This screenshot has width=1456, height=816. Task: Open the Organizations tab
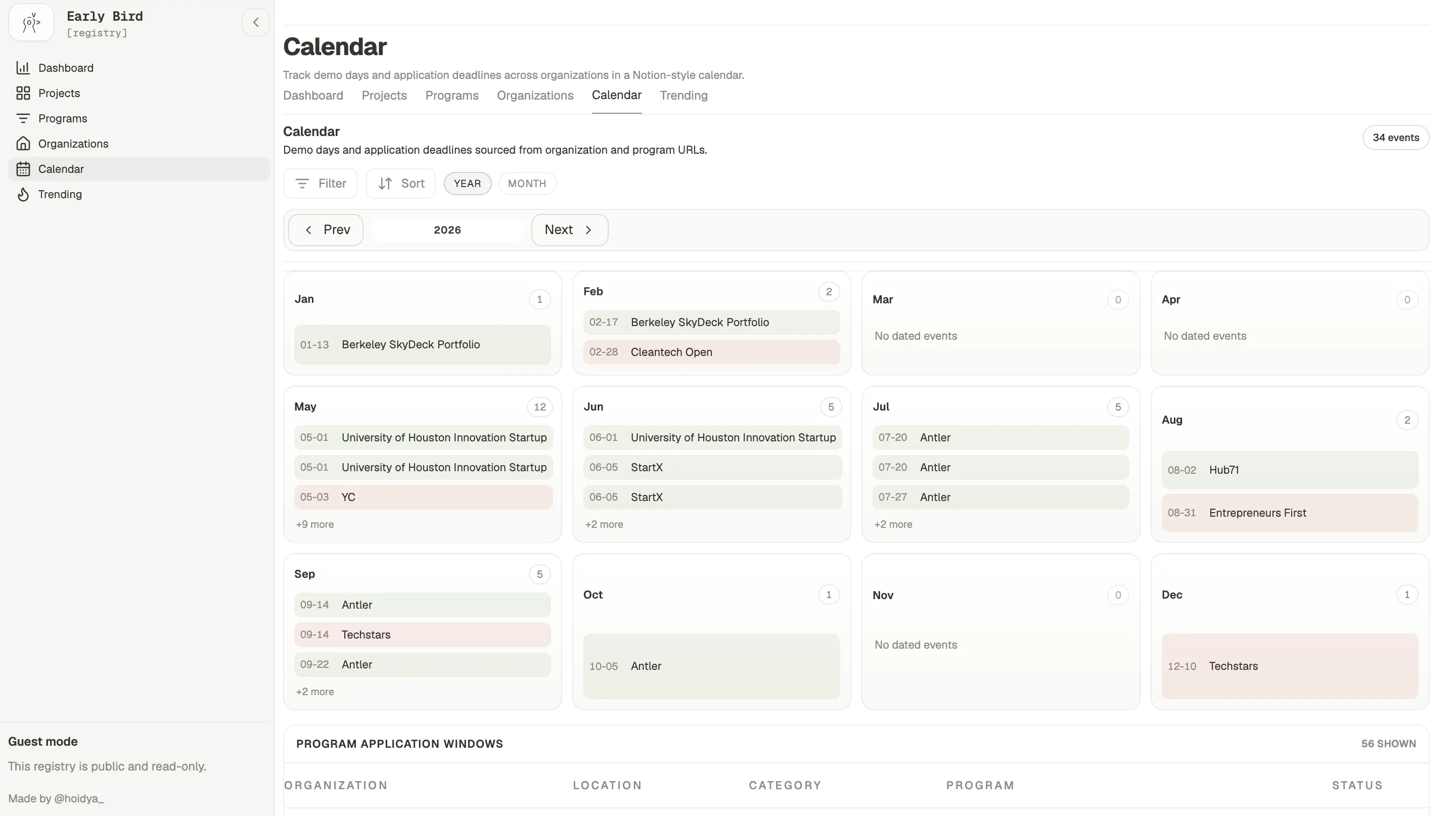[535, 96]
